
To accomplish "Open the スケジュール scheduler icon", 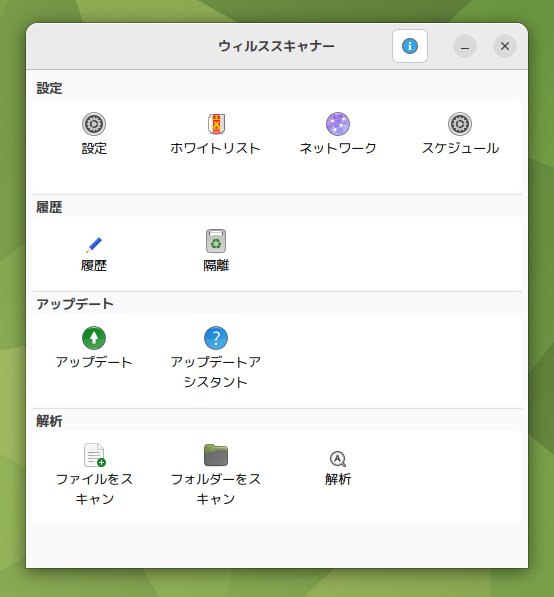I will 460,124.
